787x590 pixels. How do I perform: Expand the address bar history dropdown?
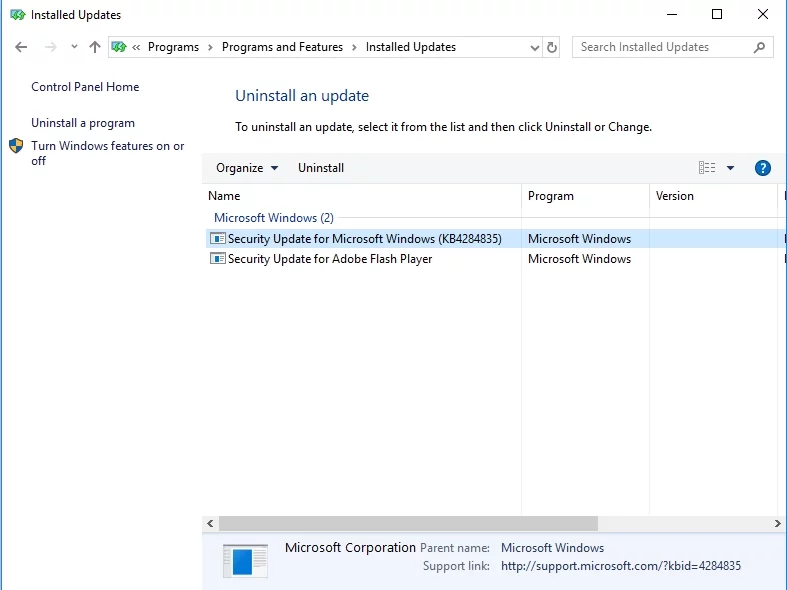[x=534, y=47]
